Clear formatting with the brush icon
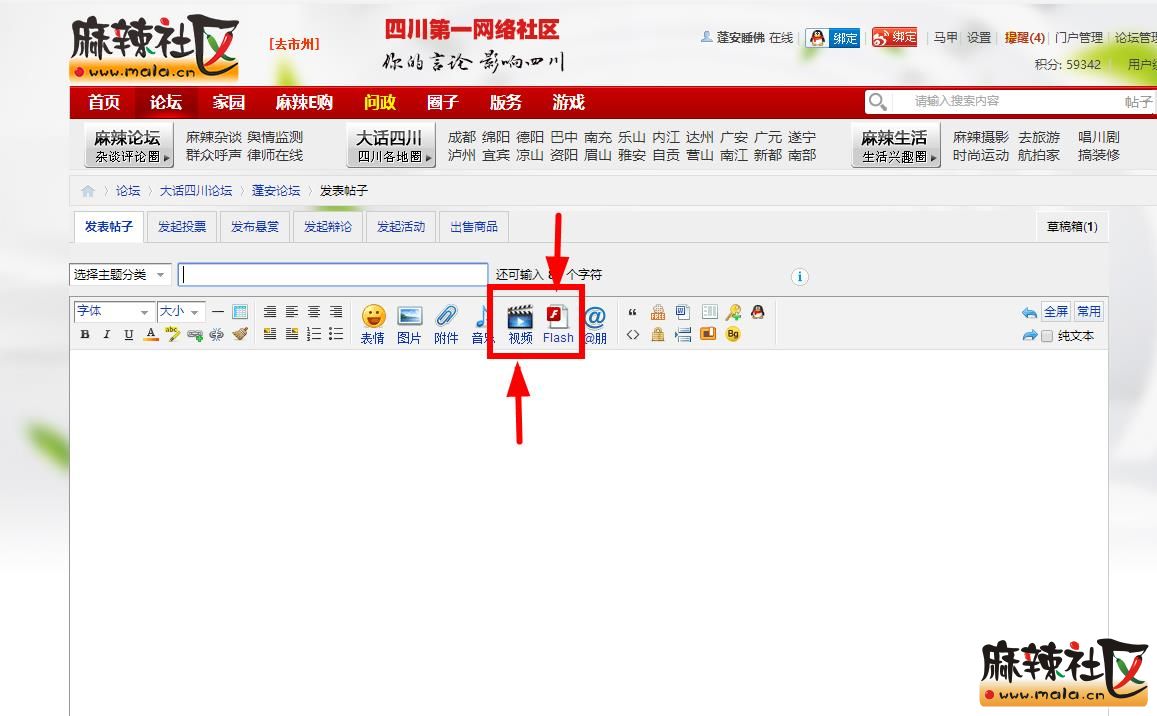 (x=240, y=334)
